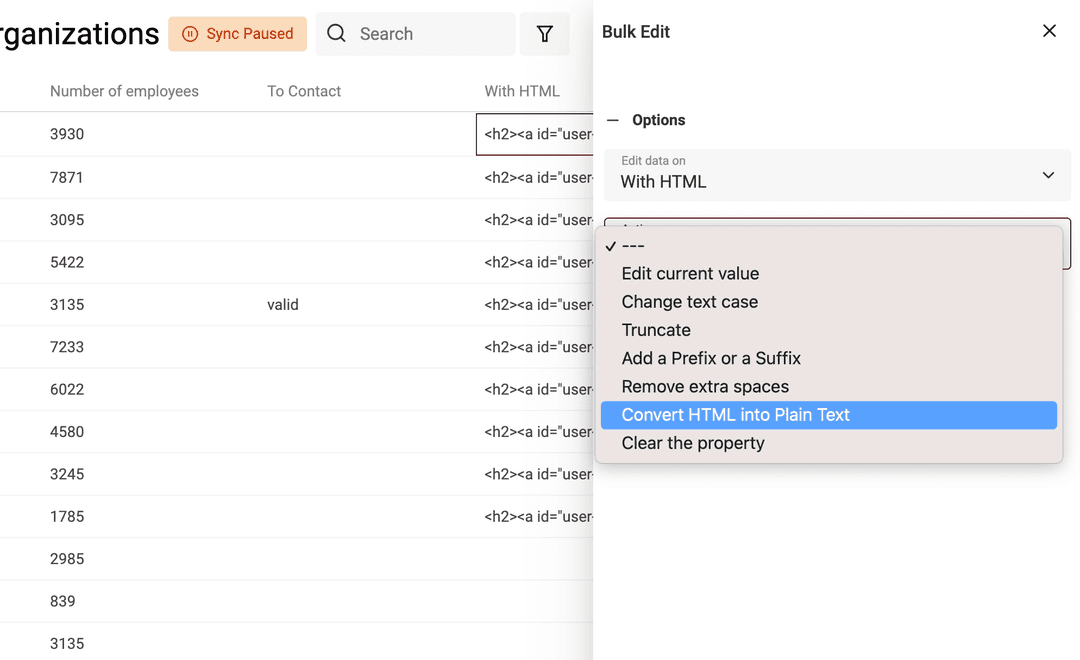The width and height of the screenshot is (1080, 660).
Task: Select the checked "---" default option
Action: tap(632, 245)
